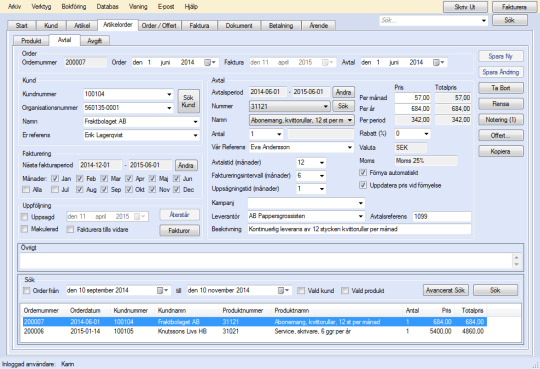Check the Jul month checkbox
Image resolution: width=540 pixels, height=369 pixels.
(x=55, y=189)
